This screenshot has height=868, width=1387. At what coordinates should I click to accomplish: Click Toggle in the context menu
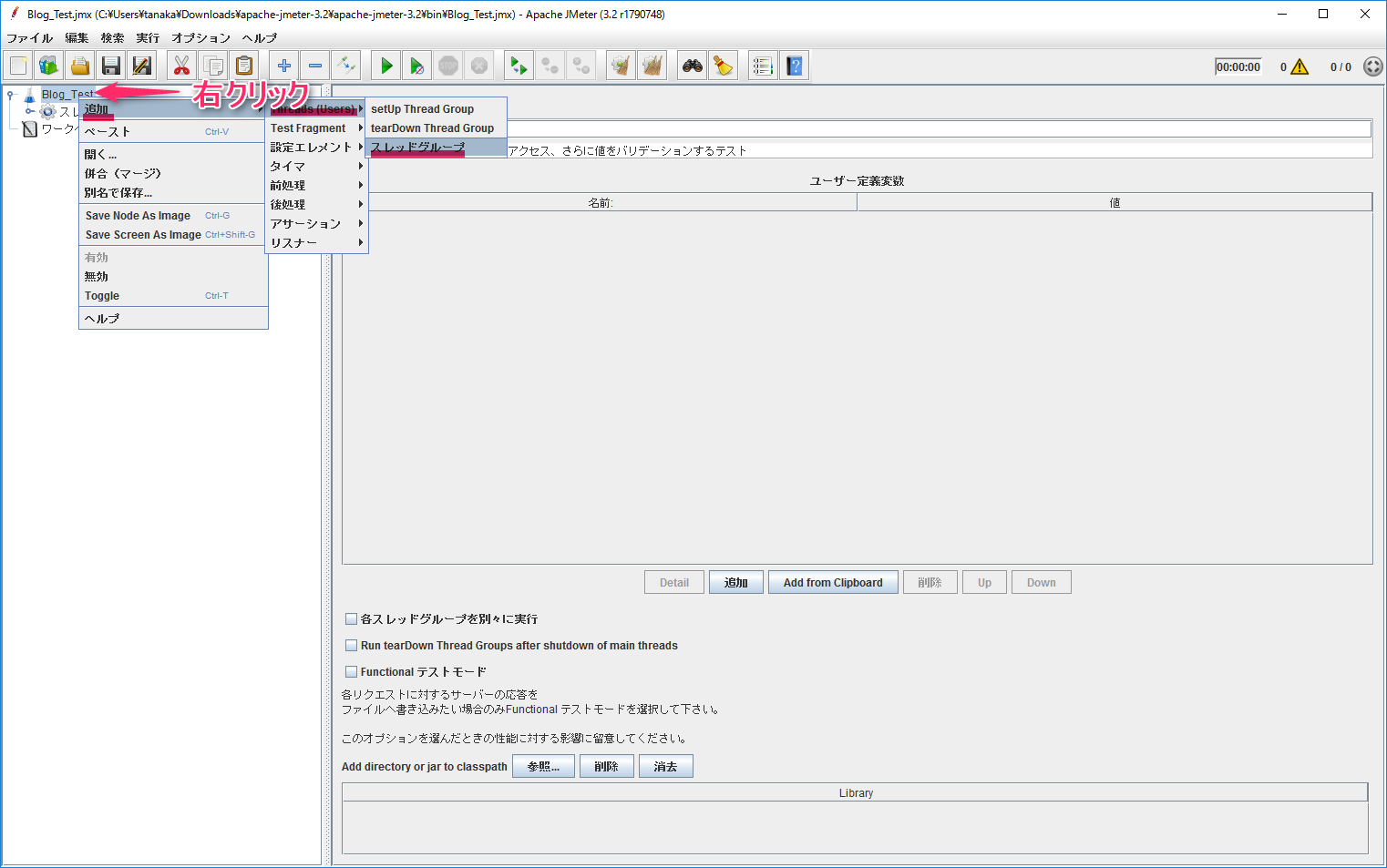pyautogui.click(x=173, y=296)
